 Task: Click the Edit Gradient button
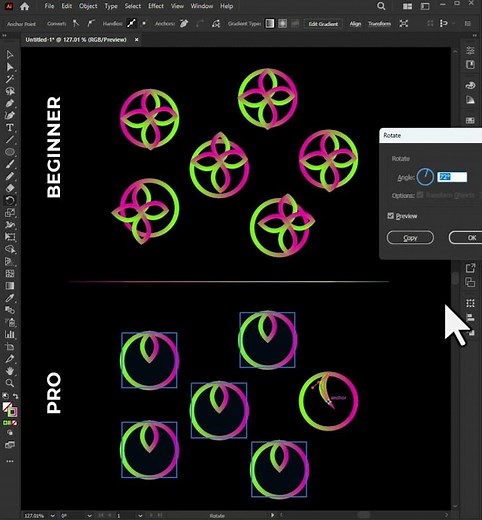click(323, 24)
